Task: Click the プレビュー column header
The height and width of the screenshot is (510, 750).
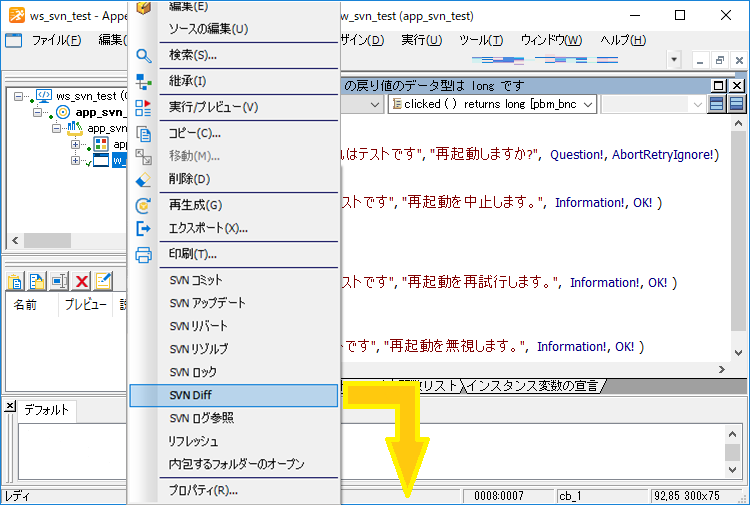Action: coord(86,305)
